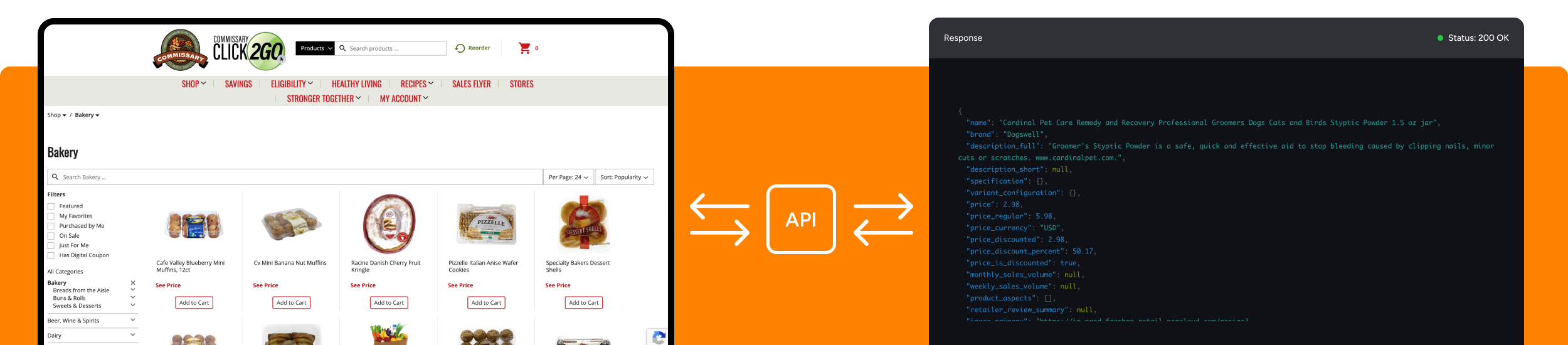Open the Products search scope dropdown
Image resolution: width=1568 pixels, height=345 pixels.
point(315,48)
